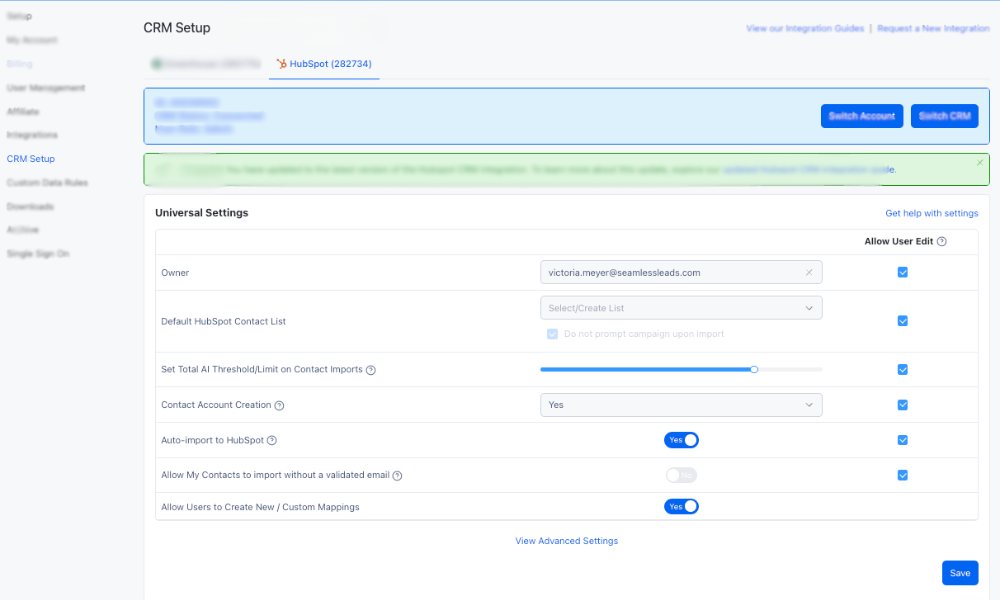Click help icon beside Auto-import to HubSpot
The height and width of the screenshot is (600, 1000).
[x=272, y=441]
